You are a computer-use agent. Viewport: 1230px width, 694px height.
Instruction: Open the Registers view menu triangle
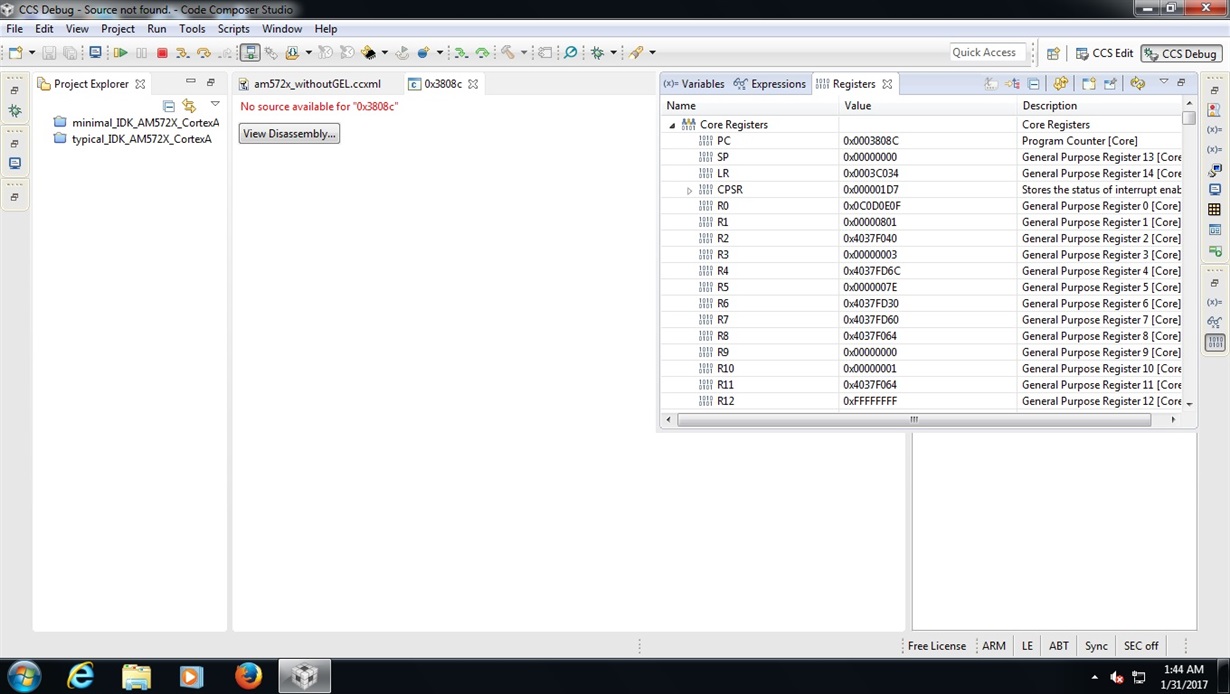(1164, 82)
